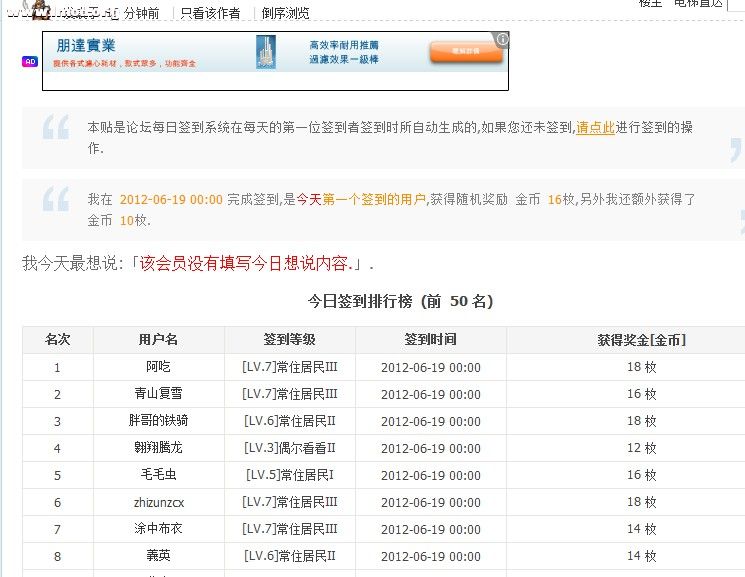Click the purple AD badge icon
Image resolution: width=745 pixels, height=577 pixels.
(x=30, y=62)
